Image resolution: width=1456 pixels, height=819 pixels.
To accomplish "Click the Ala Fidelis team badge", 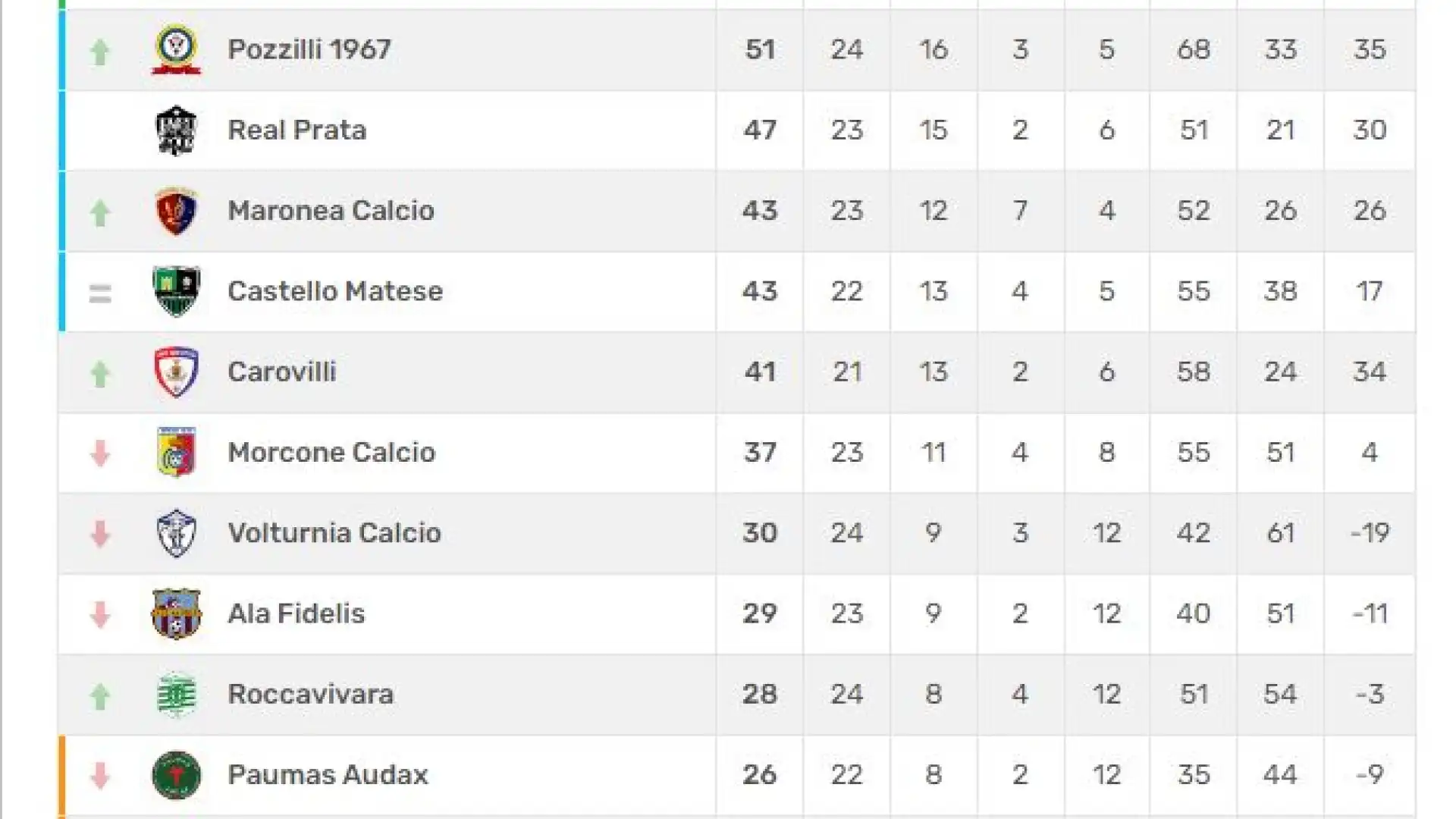I will [176, 613].
